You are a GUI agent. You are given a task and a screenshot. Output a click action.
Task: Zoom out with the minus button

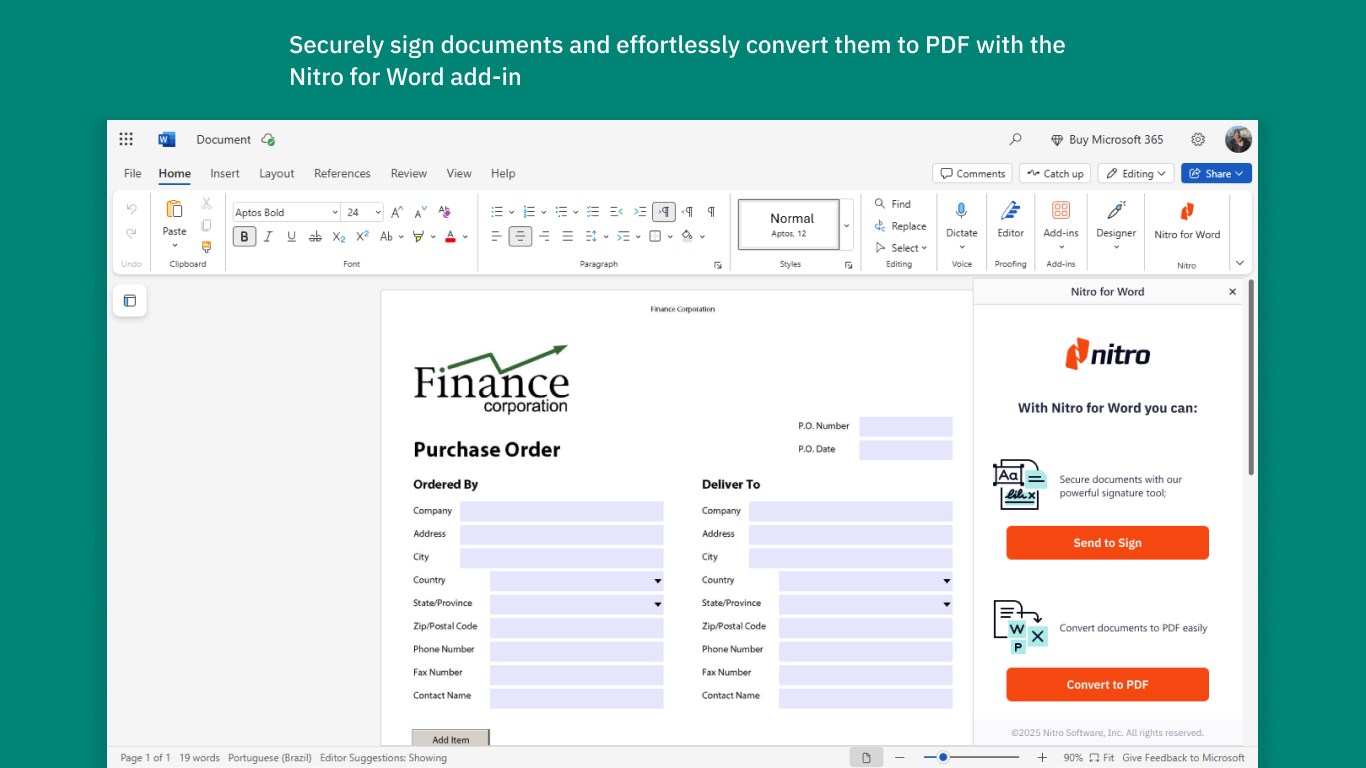[900, 758]
